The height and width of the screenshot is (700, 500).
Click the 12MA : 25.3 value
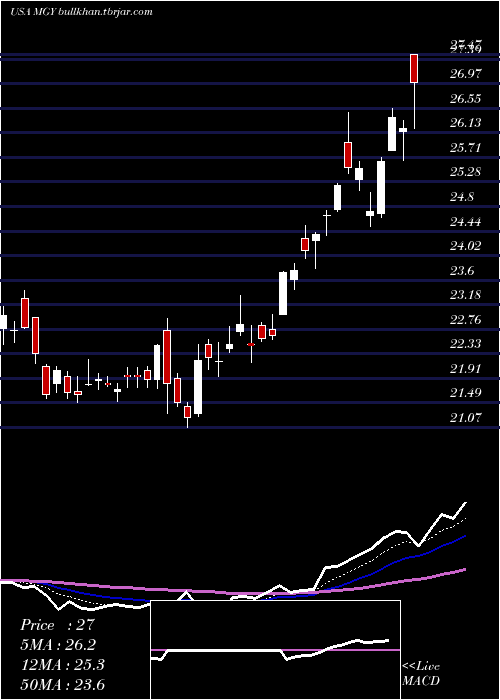click(62, 665)
